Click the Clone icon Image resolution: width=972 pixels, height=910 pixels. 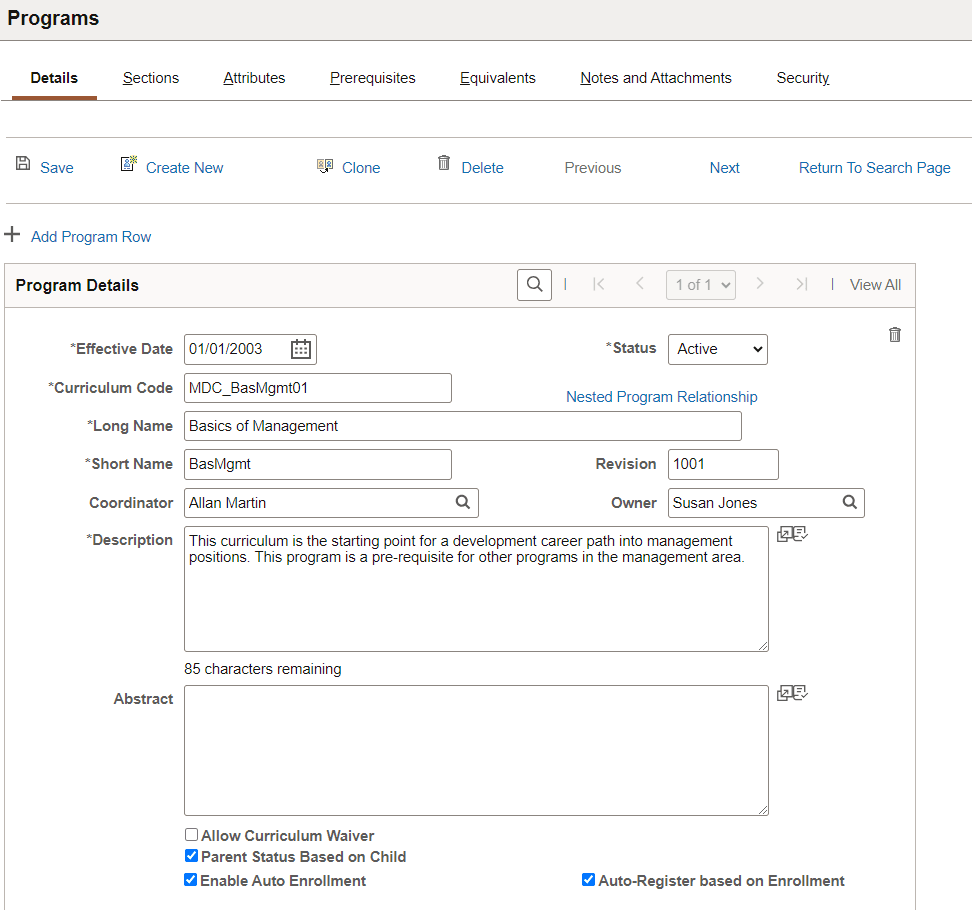[x=325, y=166]
